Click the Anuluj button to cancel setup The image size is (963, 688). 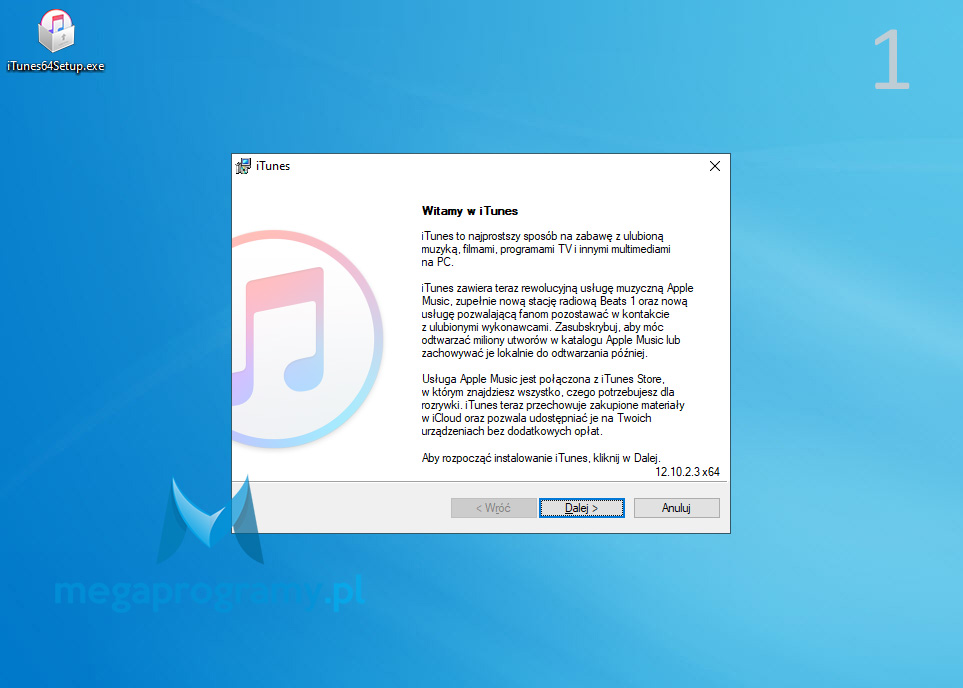click(x=676, y=508)
